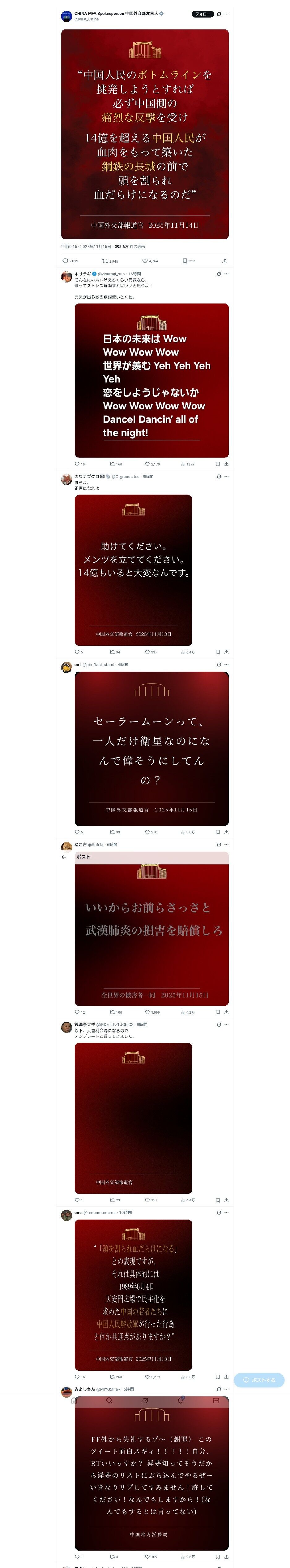The height and width of the screenshot is (1568, 290).
Task: Click the Grok icon beside the follow button
Action: (x=219, y=14)
